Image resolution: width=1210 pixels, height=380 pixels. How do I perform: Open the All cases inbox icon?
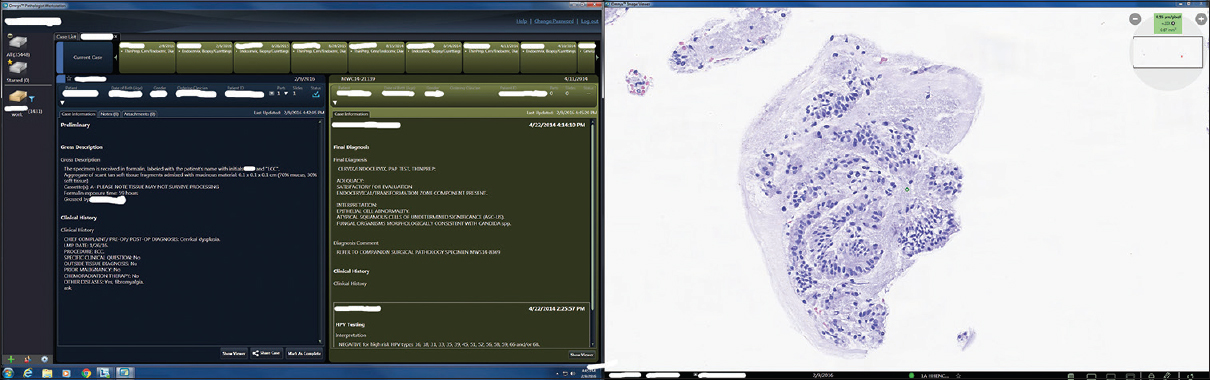17,41
